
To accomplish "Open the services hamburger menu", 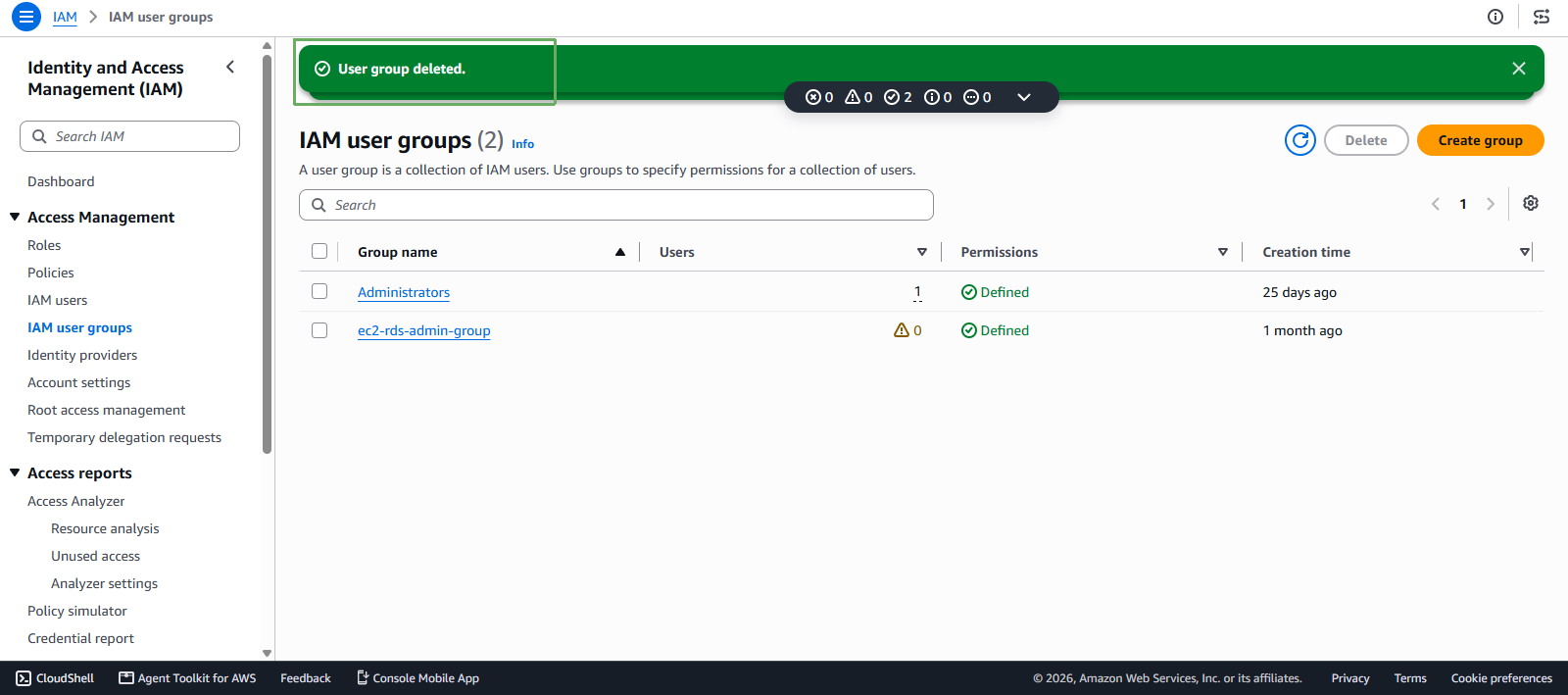I will (x=26, y=17).
